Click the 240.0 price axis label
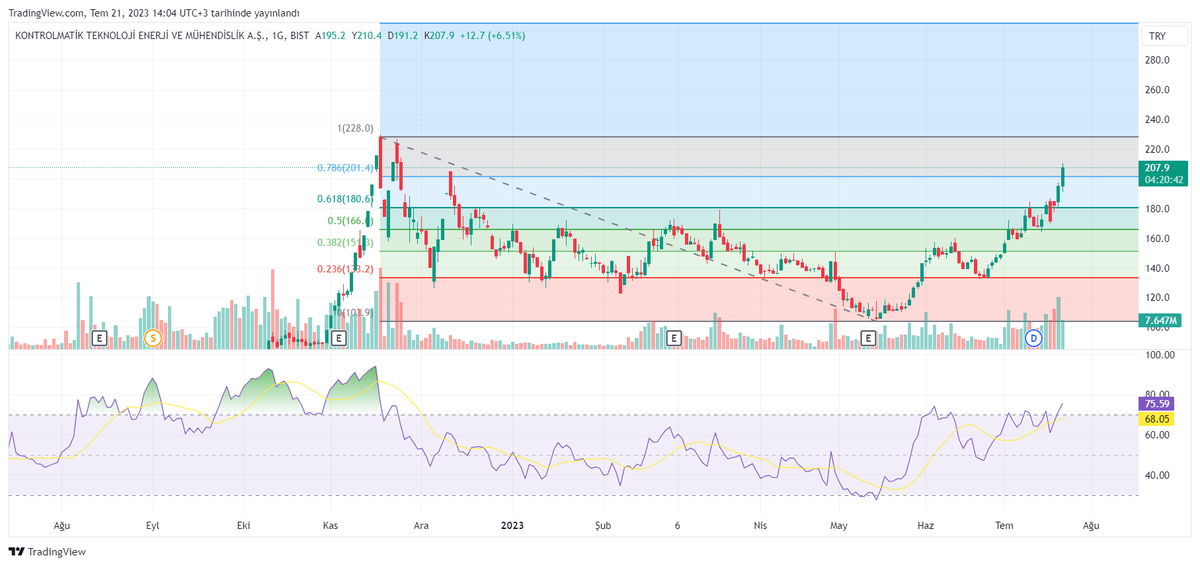Screen dimensions: 1200x566 [1158, 120]
